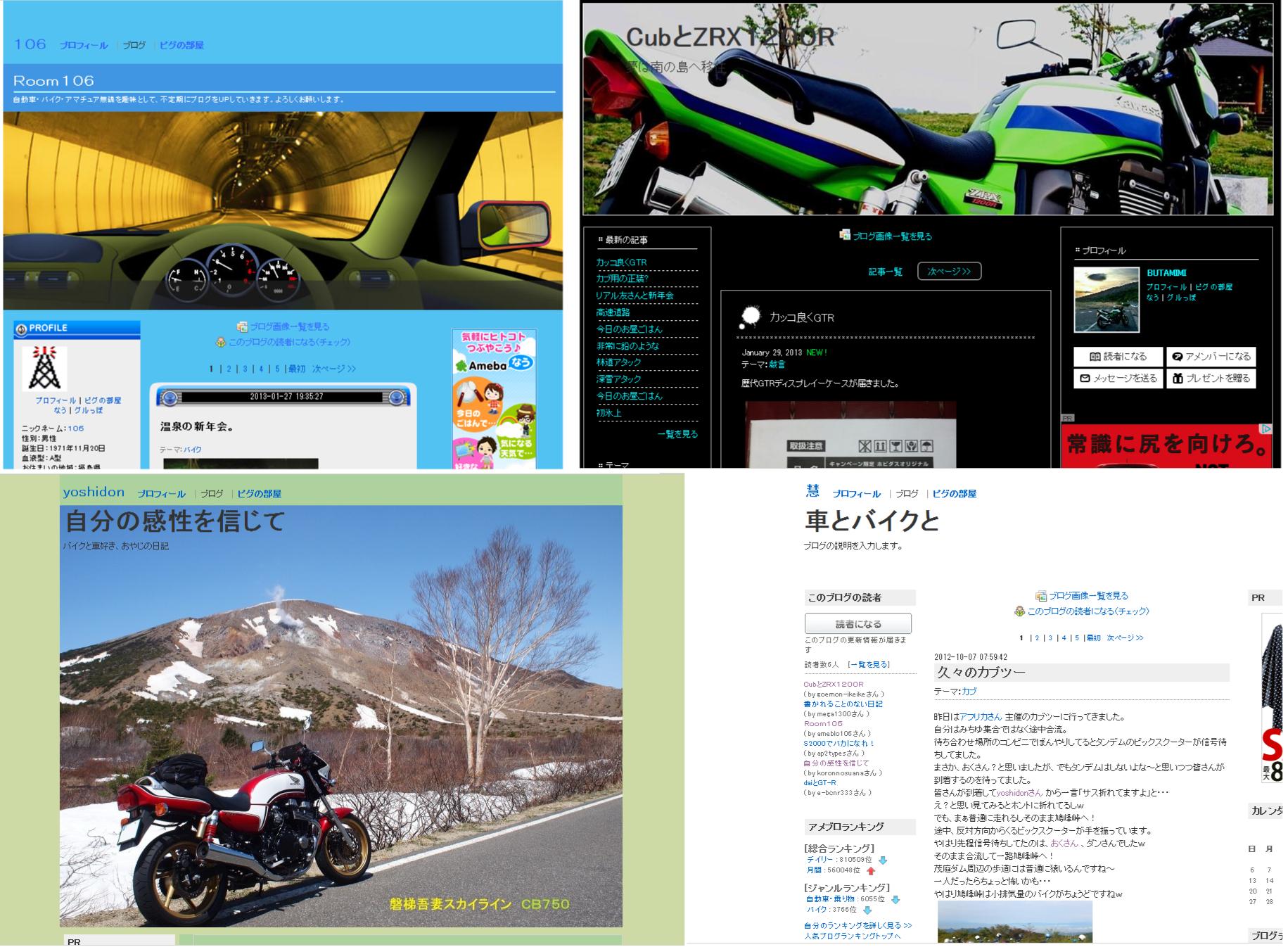Click the radio tower avatar in Room106 profile

[44, 368]
